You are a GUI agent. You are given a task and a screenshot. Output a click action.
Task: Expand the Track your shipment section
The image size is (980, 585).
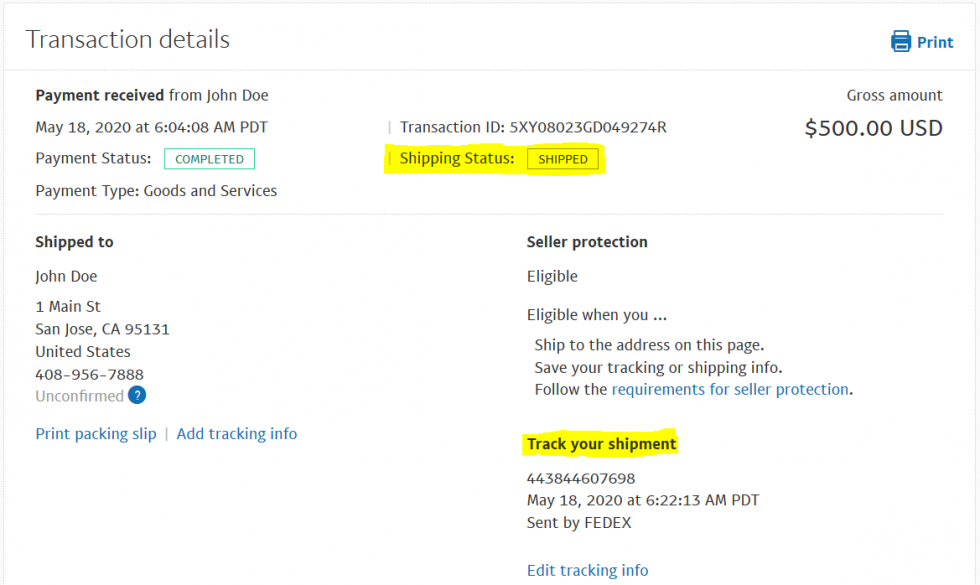click(600, 444)
